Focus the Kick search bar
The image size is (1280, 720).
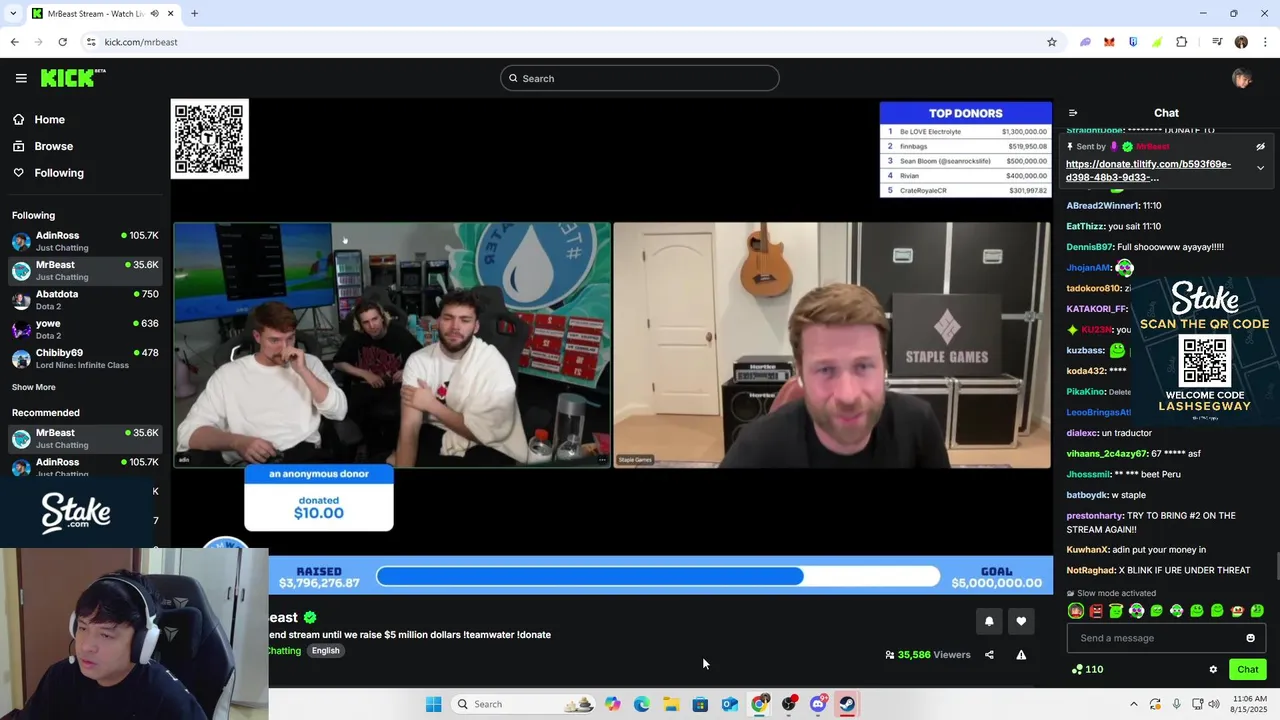[x=640, y=78]
